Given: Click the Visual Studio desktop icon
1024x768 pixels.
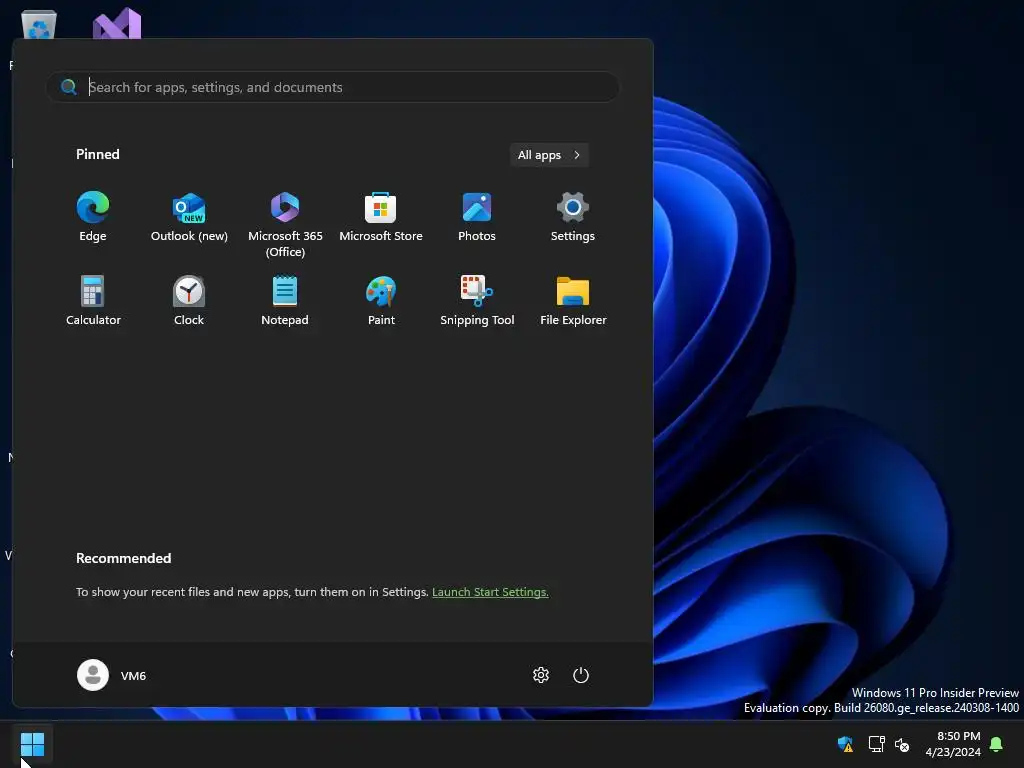Looking at the screenshot, I should click(x=117, y=24).
